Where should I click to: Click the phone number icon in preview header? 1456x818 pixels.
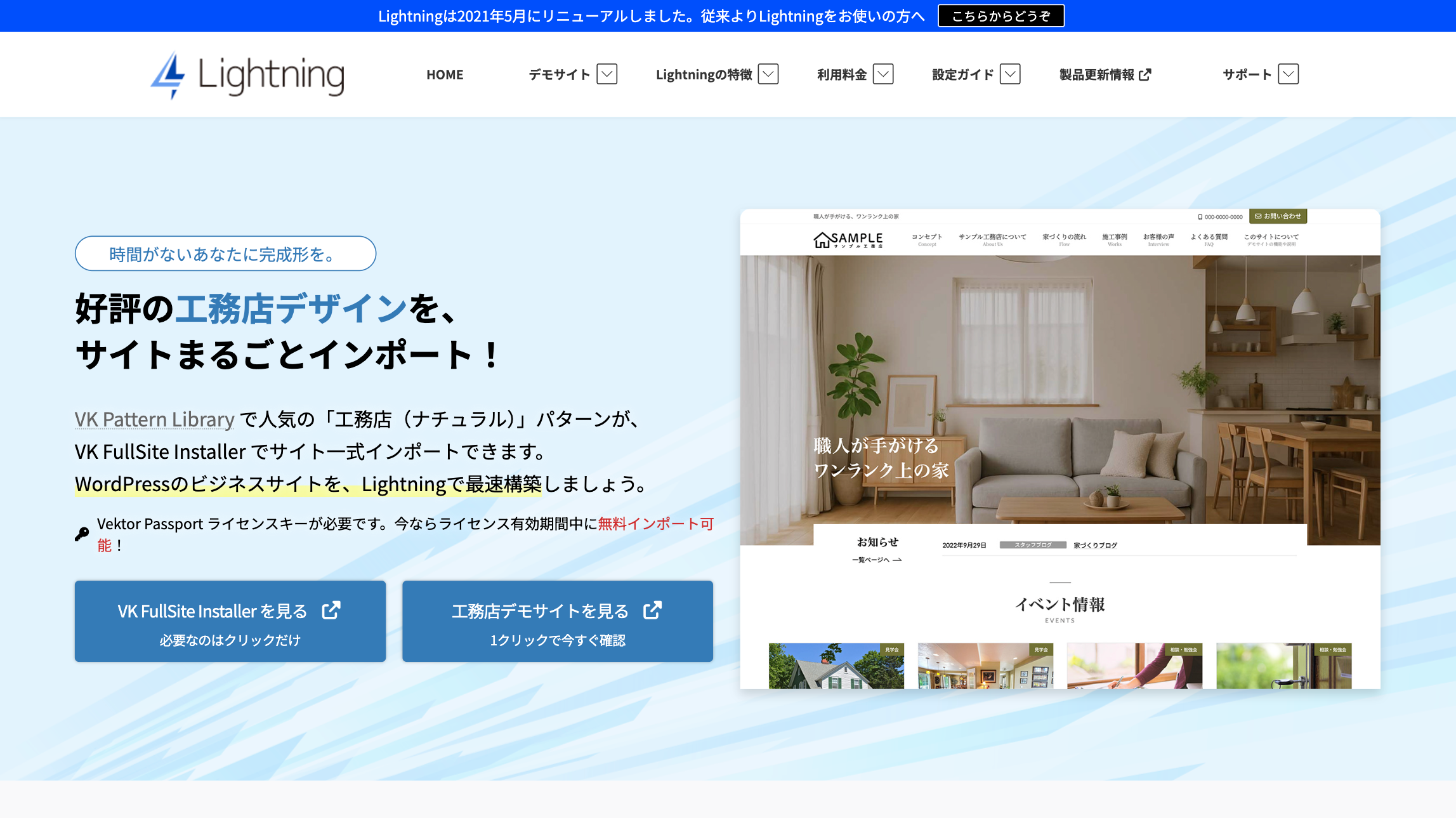pyautogui.click(x=1200, y=217)
